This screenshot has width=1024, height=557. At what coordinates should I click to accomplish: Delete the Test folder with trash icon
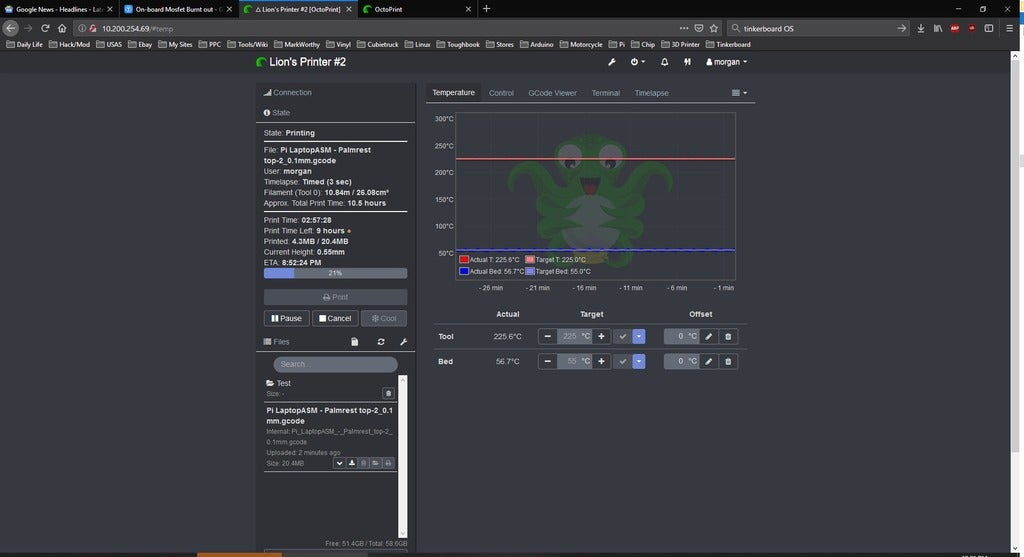(388, 393)
